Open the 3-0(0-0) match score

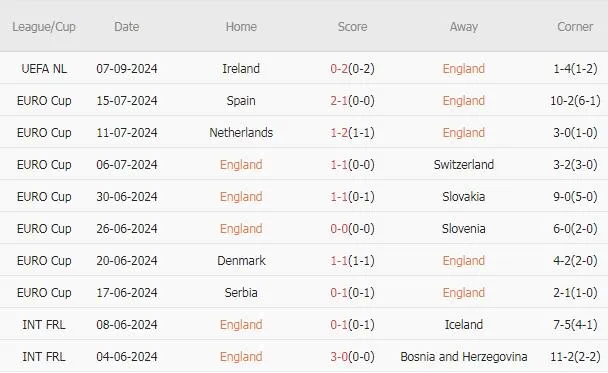(352, 357)
